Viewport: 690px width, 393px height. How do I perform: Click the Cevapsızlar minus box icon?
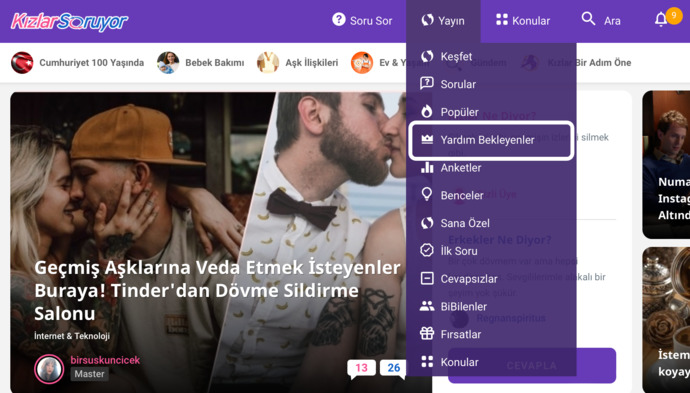coord(427,279)
